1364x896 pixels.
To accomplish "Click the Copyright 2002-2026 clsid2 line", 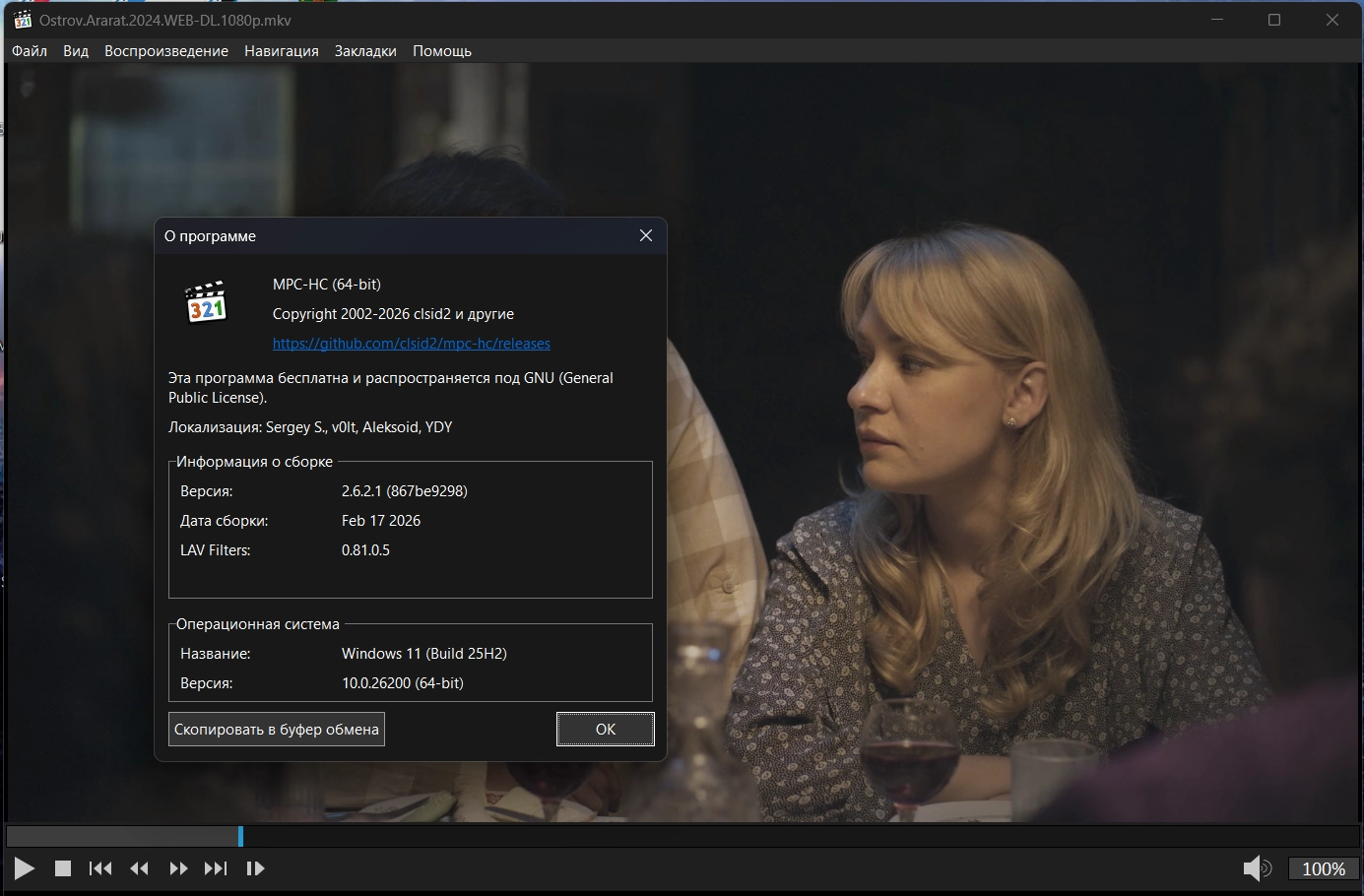I will point(394,313).
